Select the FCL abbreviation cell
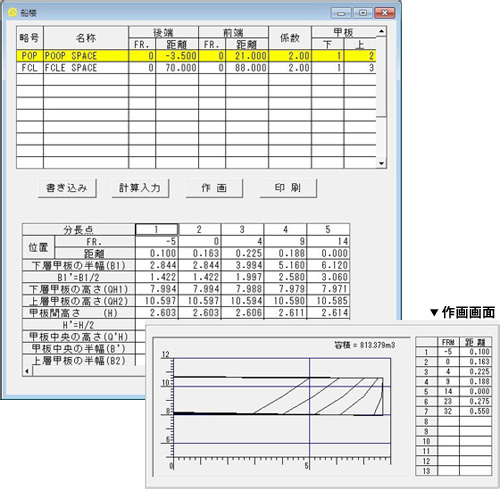Viewport: 500px width, 490px height. [30, 68]
